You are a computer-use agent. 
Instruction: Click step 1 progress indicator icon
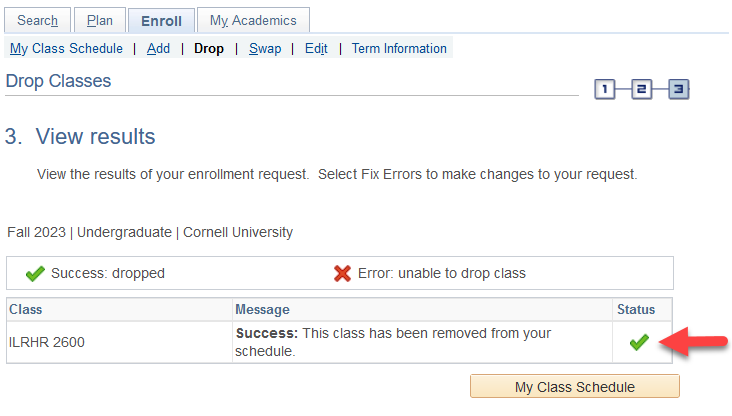coord(604,90)
